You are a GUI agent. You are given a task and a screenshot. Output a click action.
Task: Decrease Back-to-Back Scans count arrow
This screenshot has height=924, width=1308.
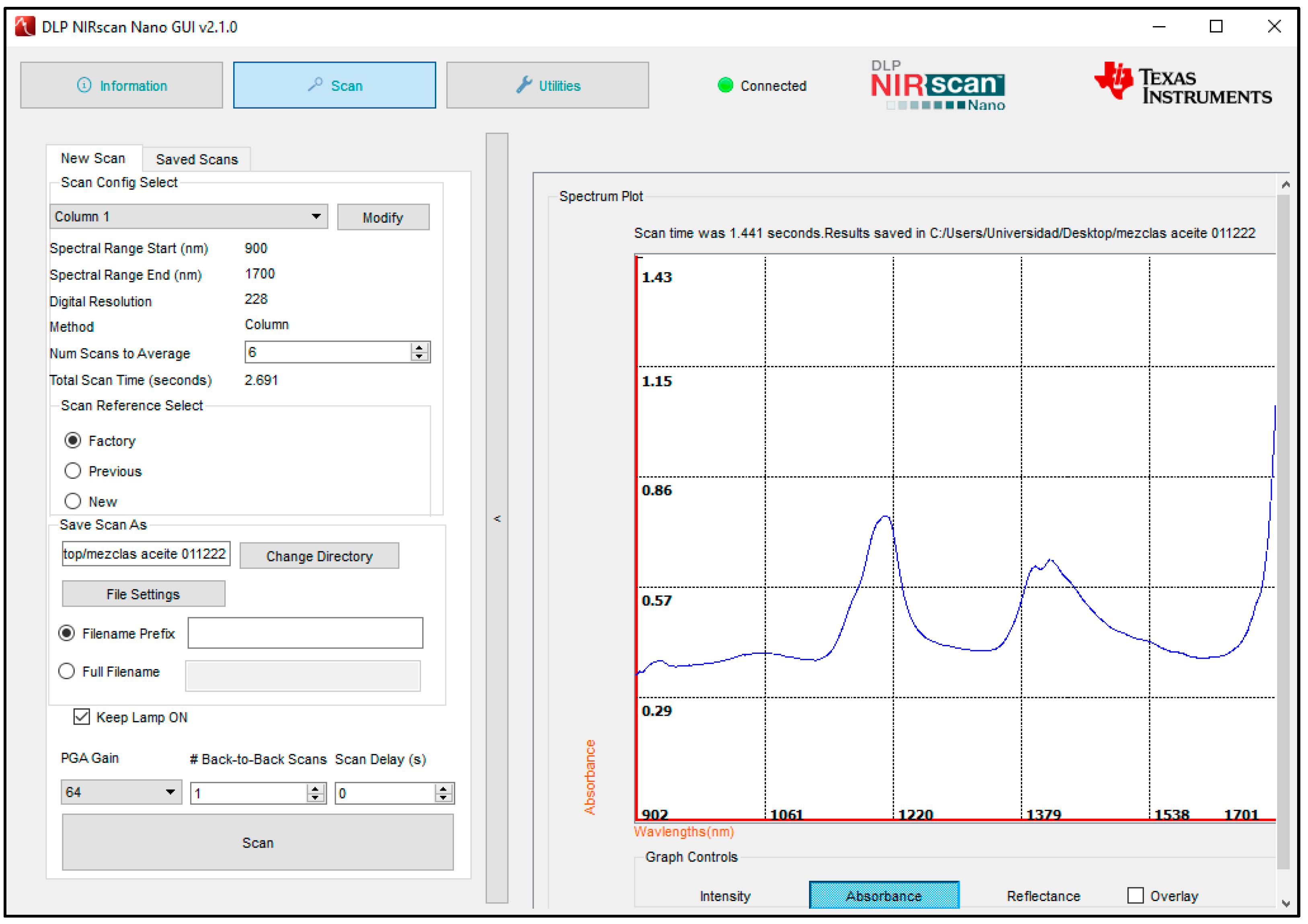tap(315, 797)
